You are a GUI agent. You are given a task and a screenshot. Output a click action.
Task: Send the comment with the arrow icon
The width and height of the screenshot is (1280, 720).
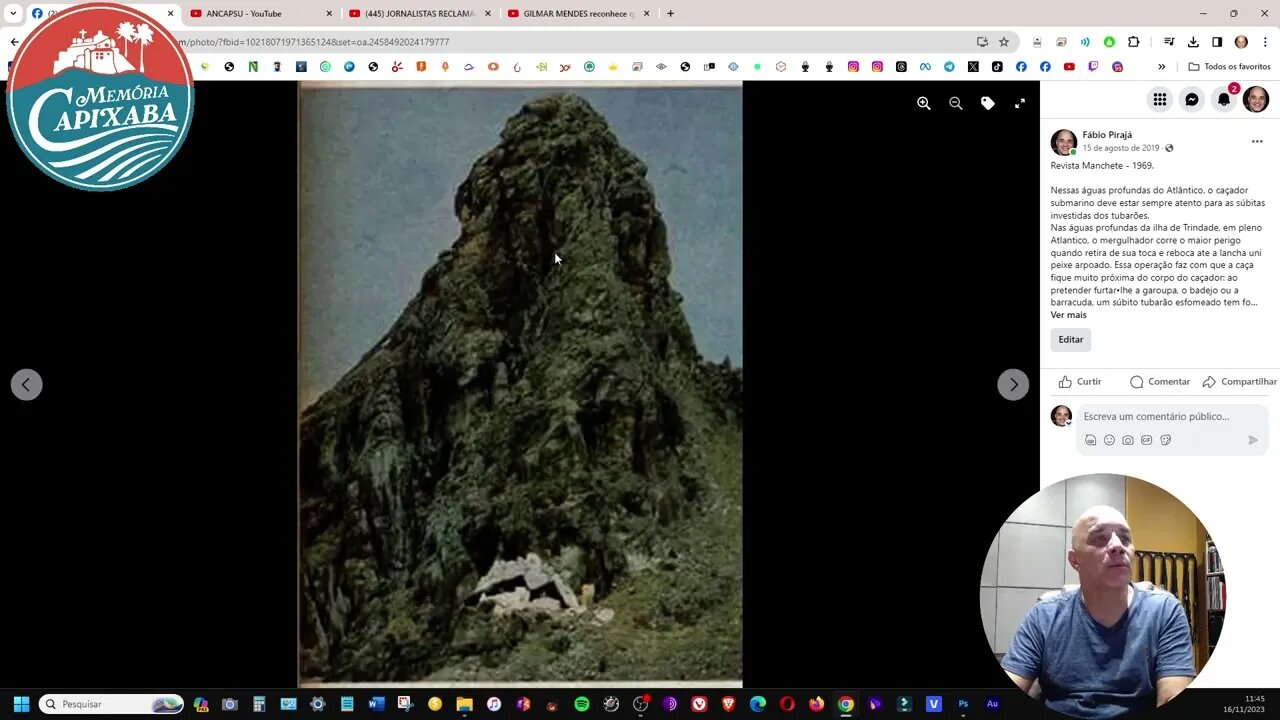point(1253,440)
